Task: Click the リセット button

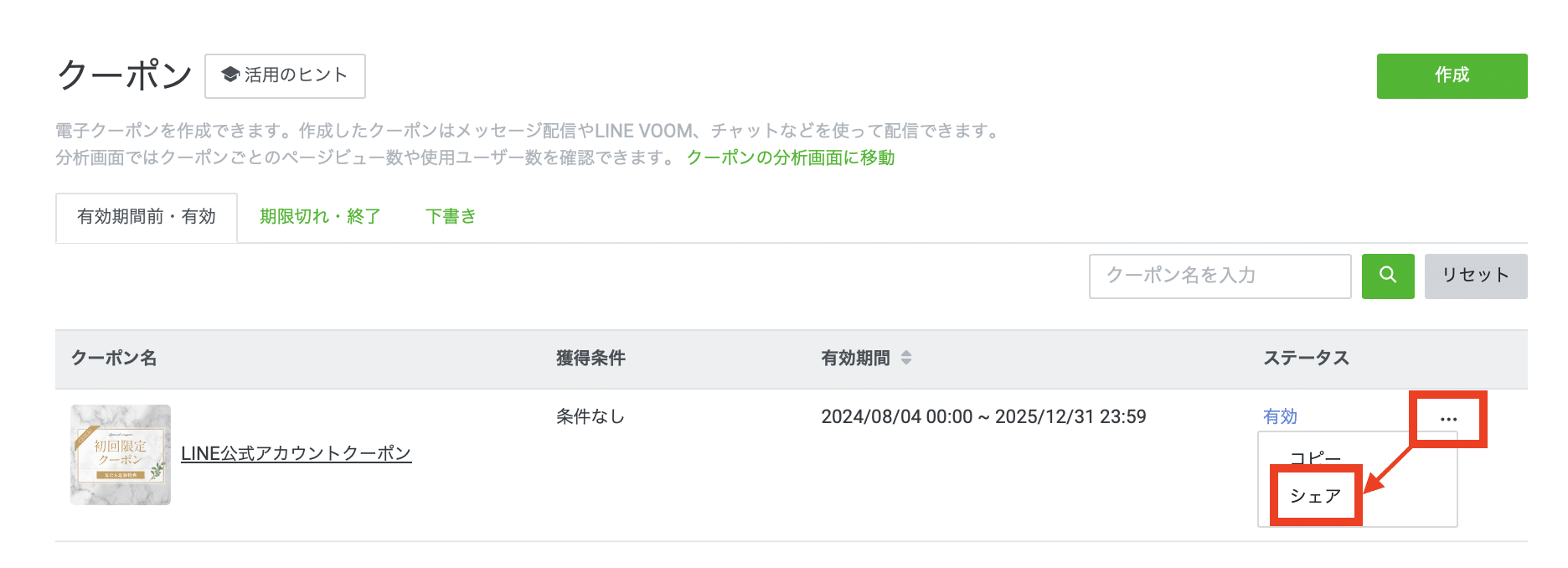Action: pos(1475,276)
